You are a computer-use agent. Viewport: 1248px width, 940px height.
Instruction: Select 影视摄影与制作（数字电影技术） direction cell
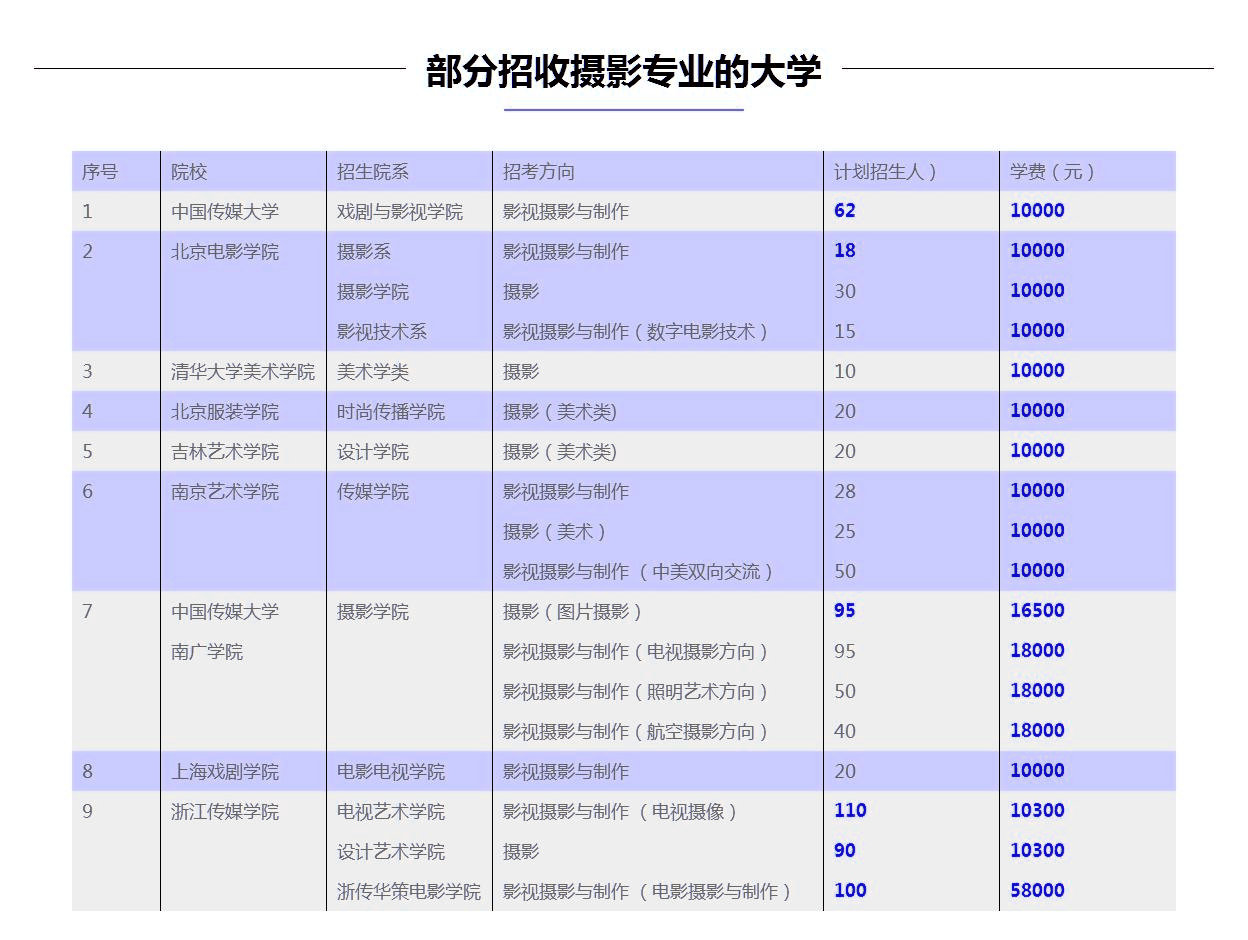click(x=634, y=331)
